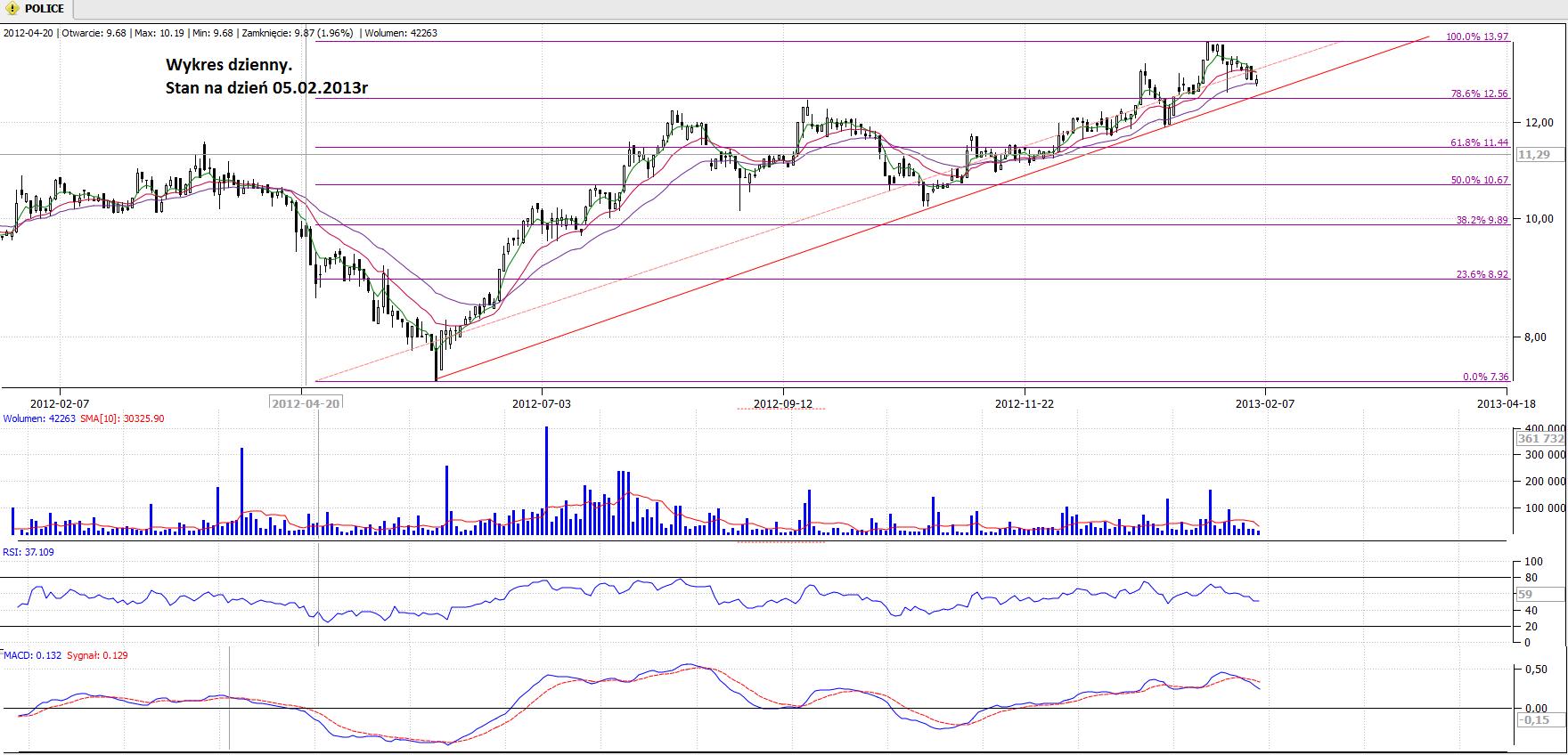Click the 2013-04-18 date axis label
This screenshot has width=1568, height=755.
tap(1507, 404)
